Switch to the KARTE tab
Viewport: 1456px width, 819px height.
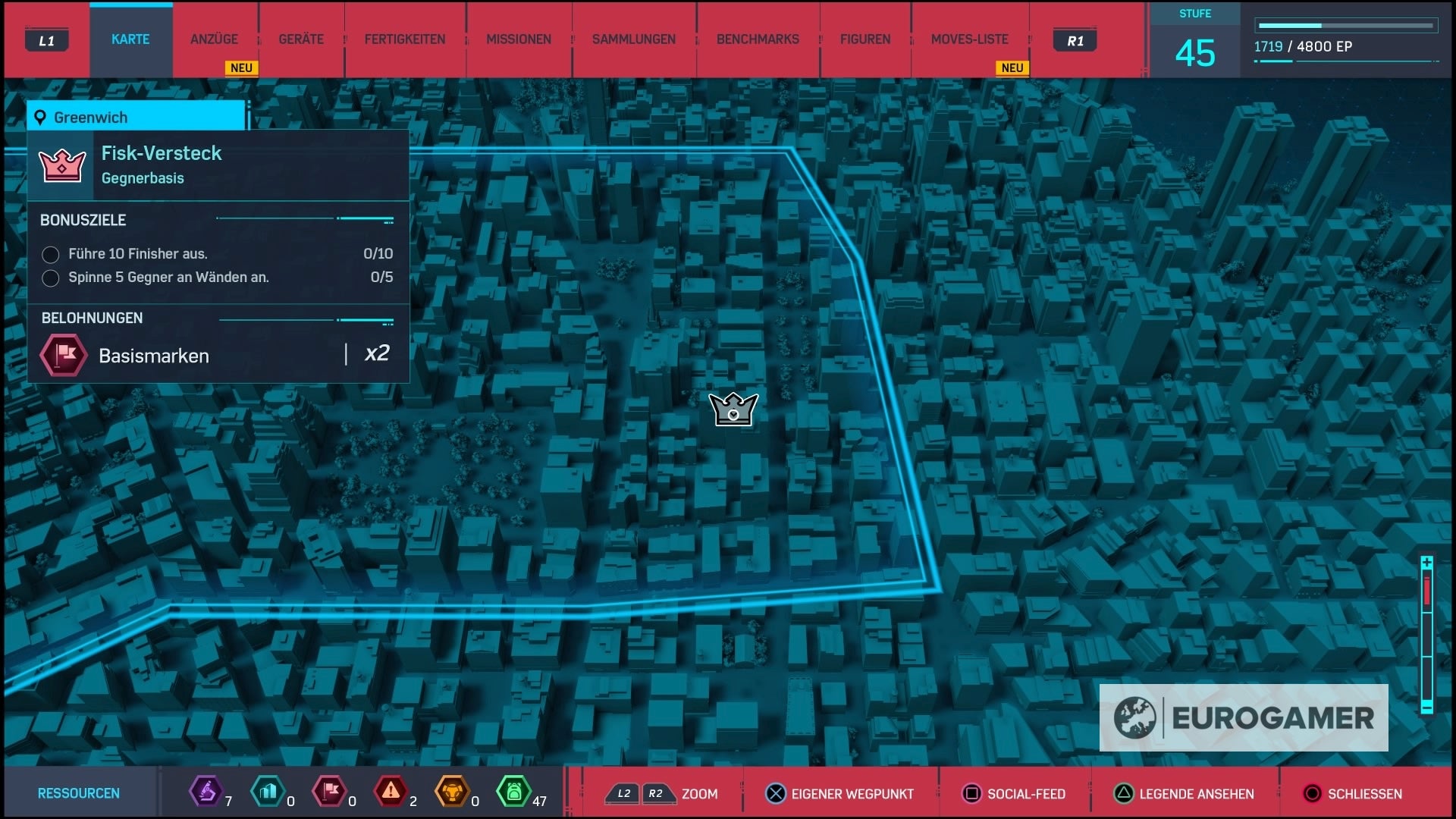(x=130, y=39)
